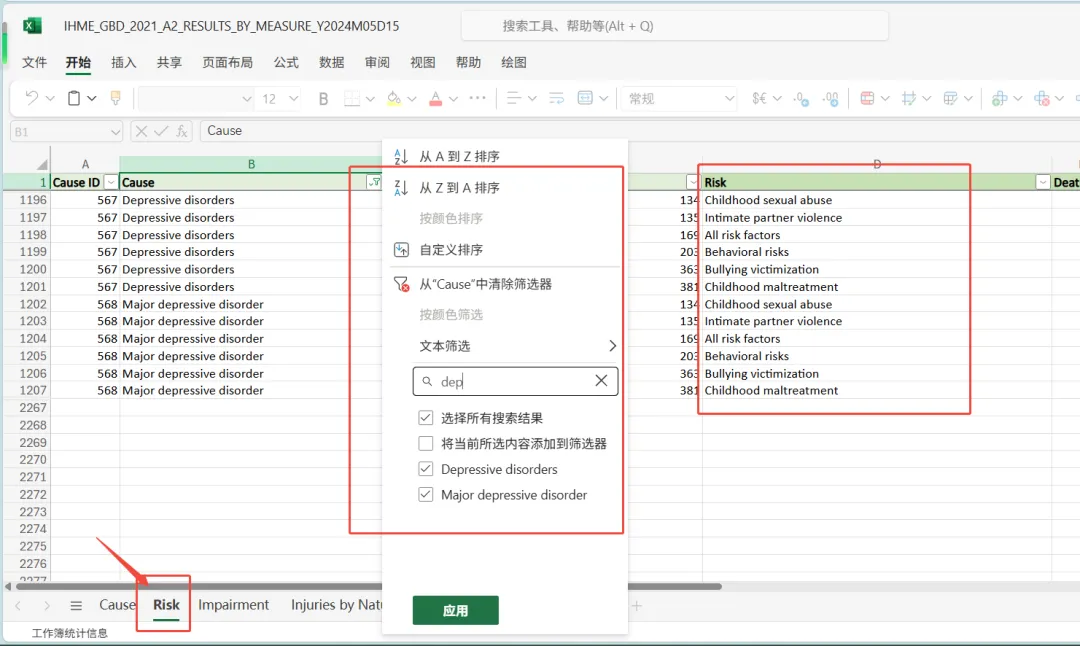This screenshot has height=646, width=1080.
Task: Open the fill color dropdown arrow
Action: (412, 98)
